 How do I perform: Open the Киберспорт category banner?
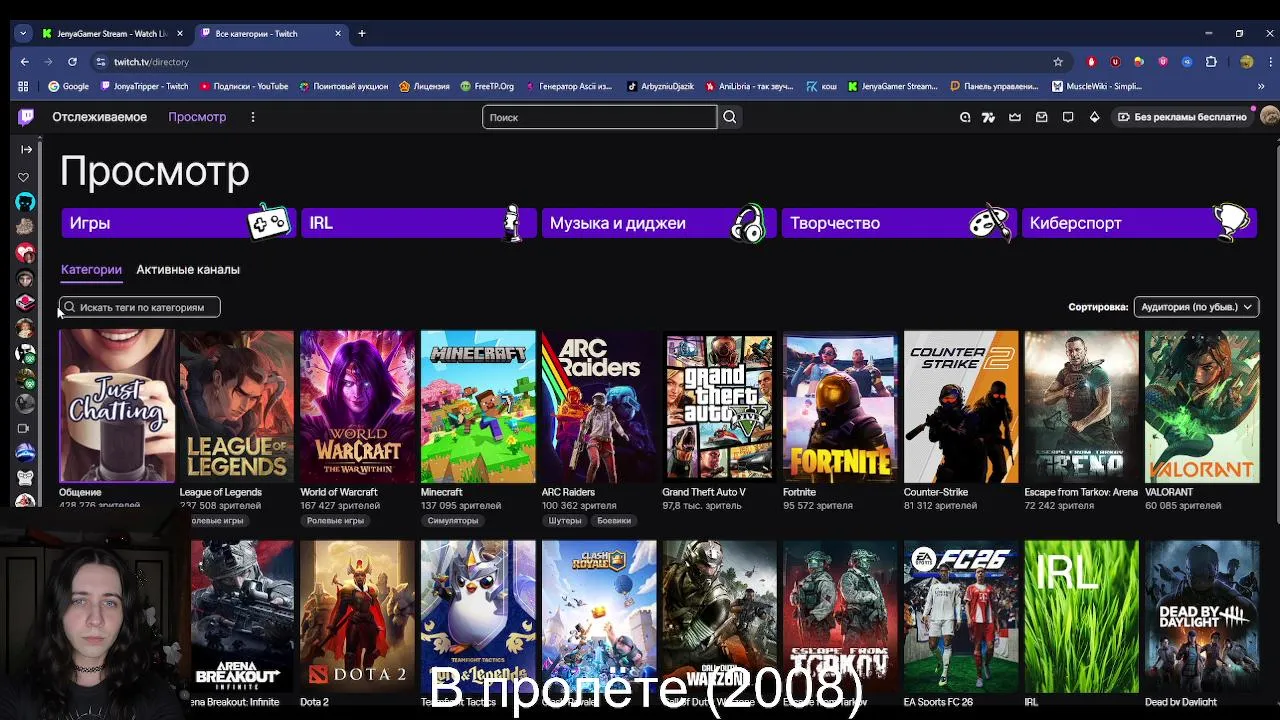click(1138, 223)
